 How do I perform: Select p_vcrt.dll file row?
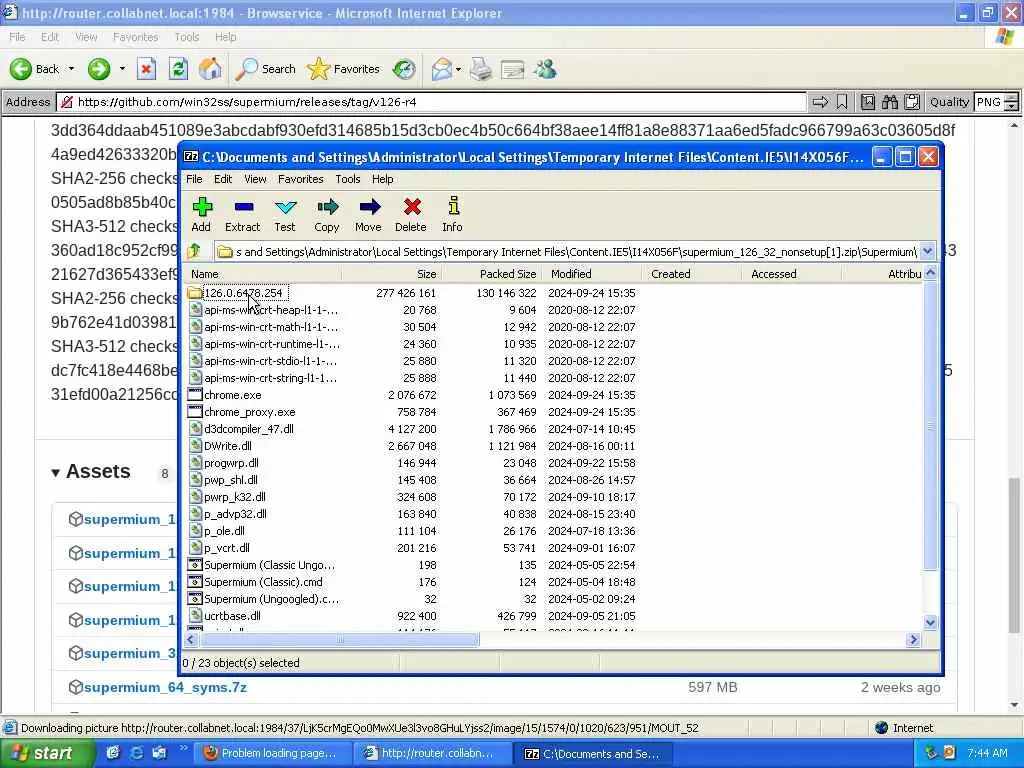tap(227, 548)
